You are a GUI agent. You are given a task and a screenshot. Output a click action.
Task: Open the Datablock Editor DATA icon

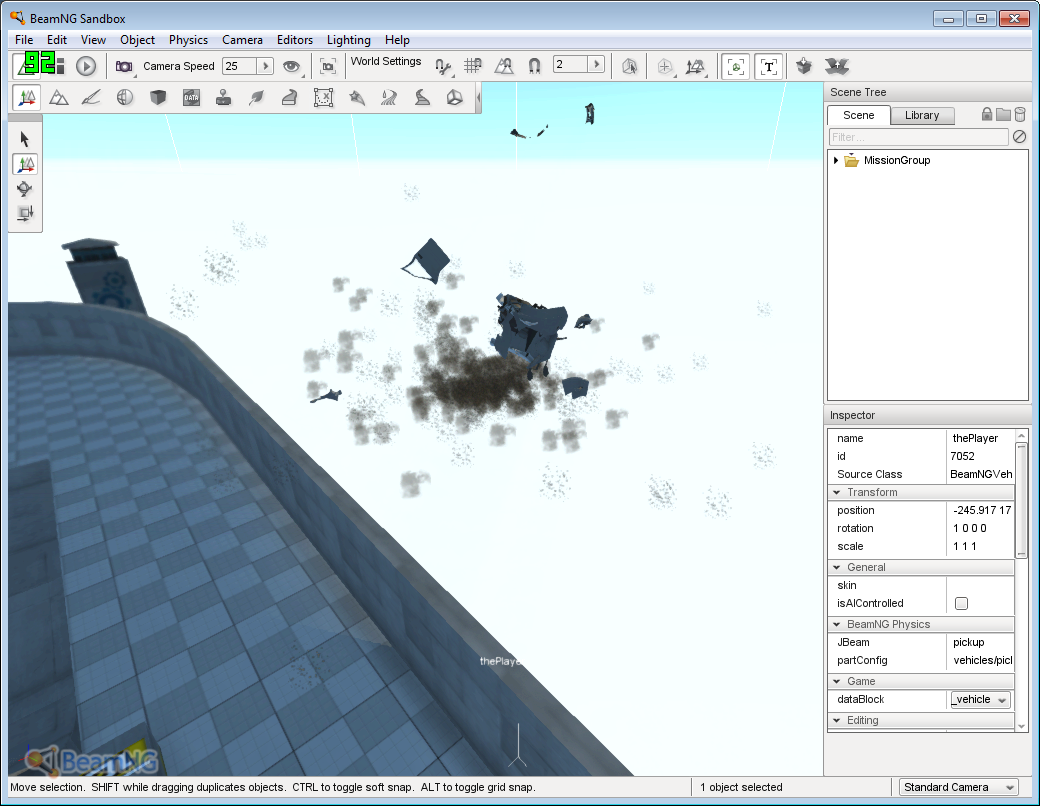click(191, 98)
